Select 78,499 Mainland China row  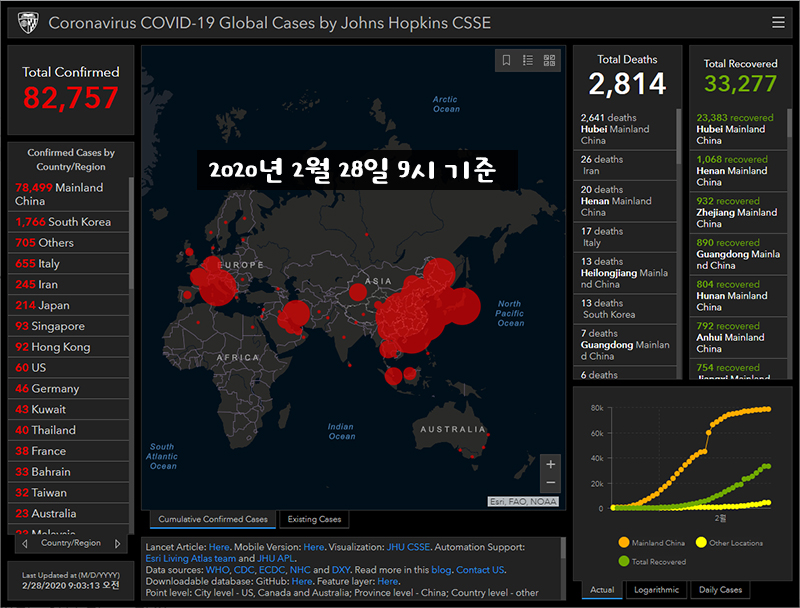coord(68,194)
